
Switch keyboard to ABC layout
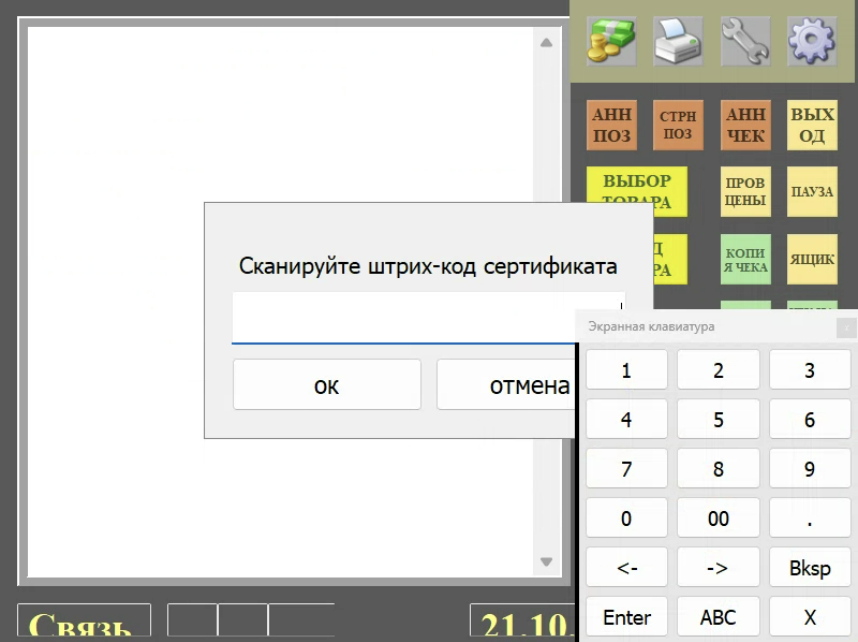pyautogui.click(x=718, y=618)
